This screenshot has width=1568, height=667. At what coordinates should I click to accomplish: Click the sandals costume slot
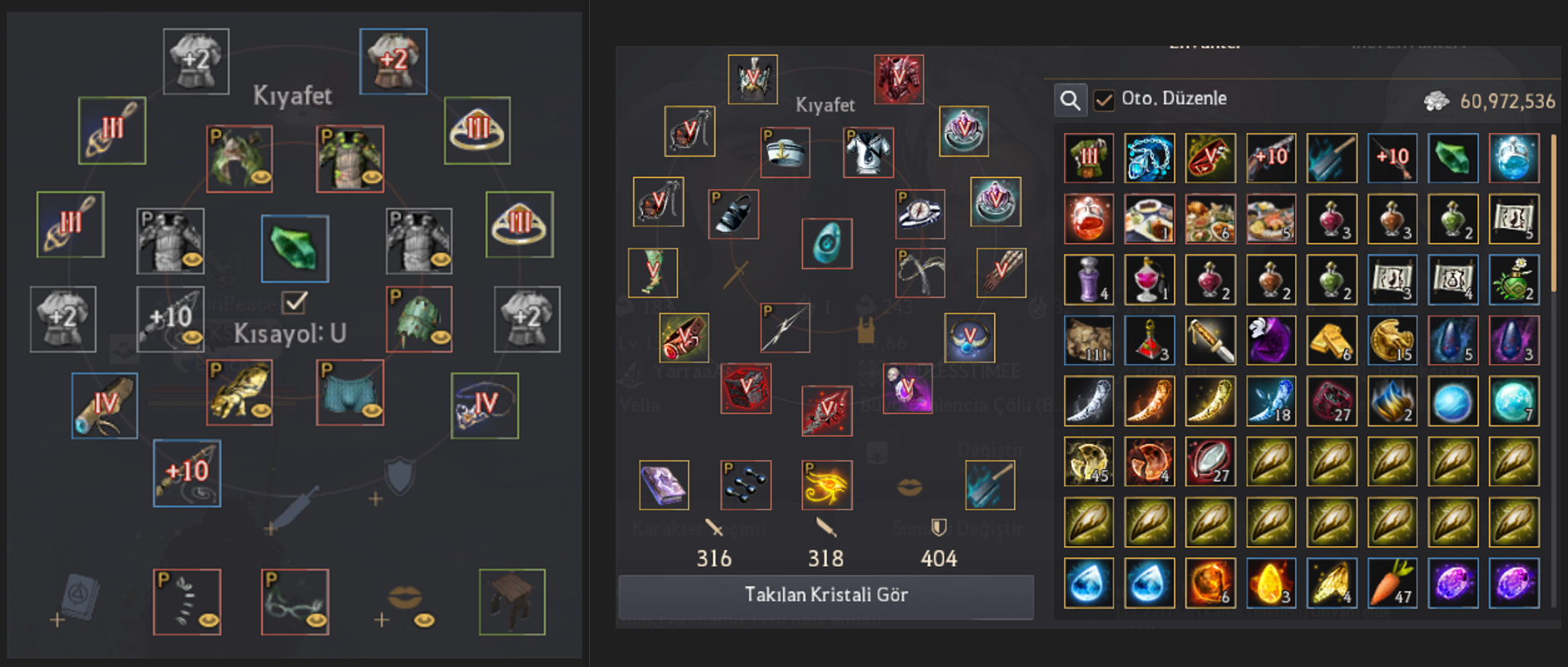click(x=734, y=214)
